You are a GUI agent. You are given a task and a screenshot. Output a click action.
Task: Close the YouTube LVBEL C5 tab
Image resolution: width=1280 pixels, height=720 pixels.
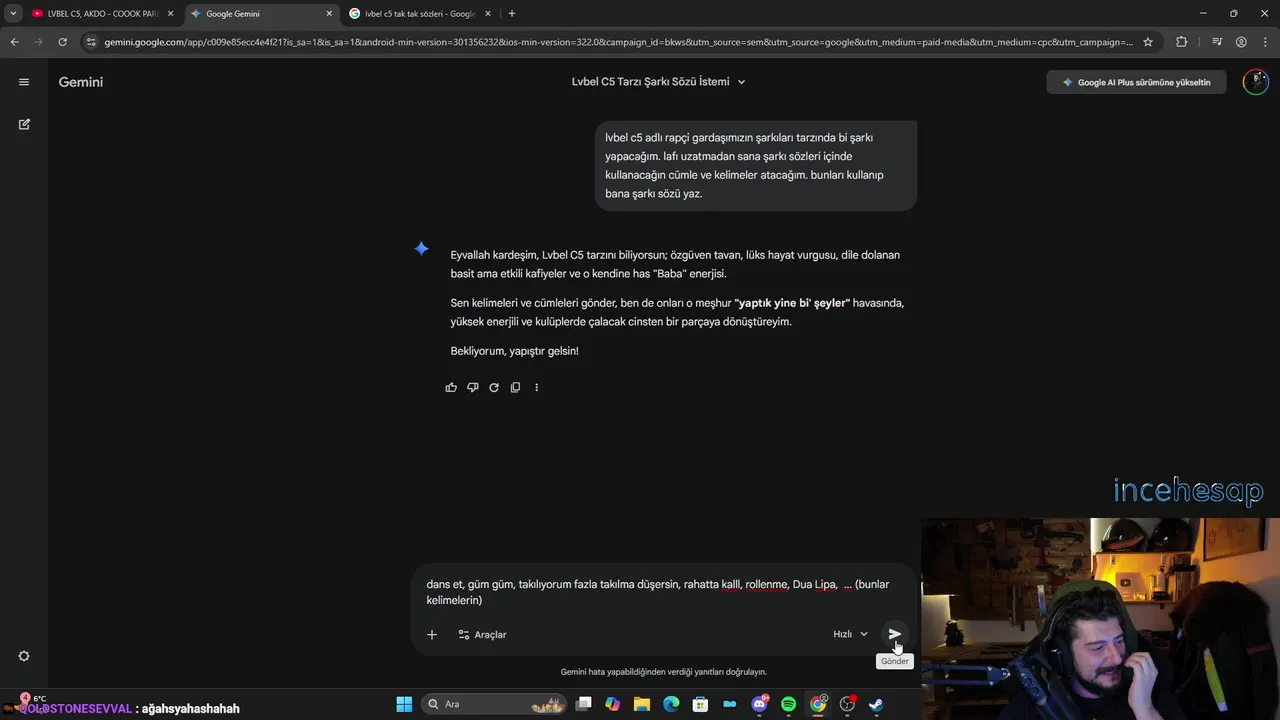171,14
